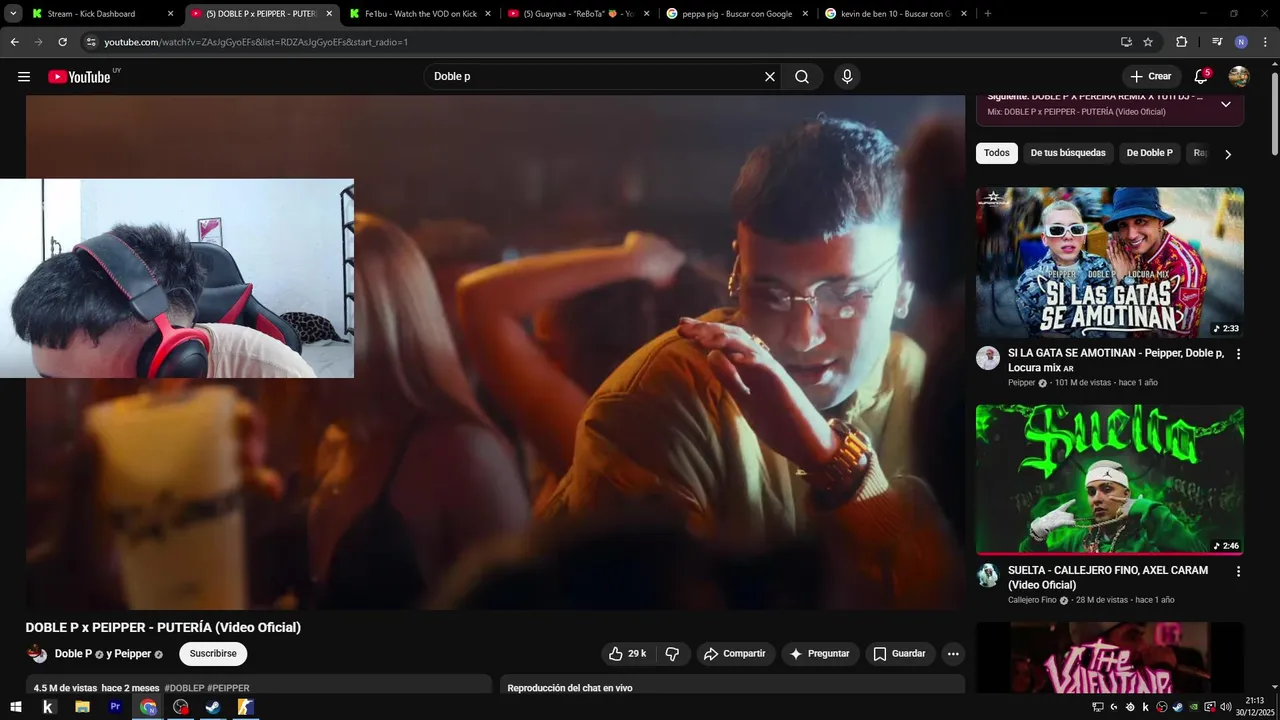Image resolution: width=1280 pixels, height=720 pixels.
Task: Open Kick app in taskbar
Action: tap(48, 707)
